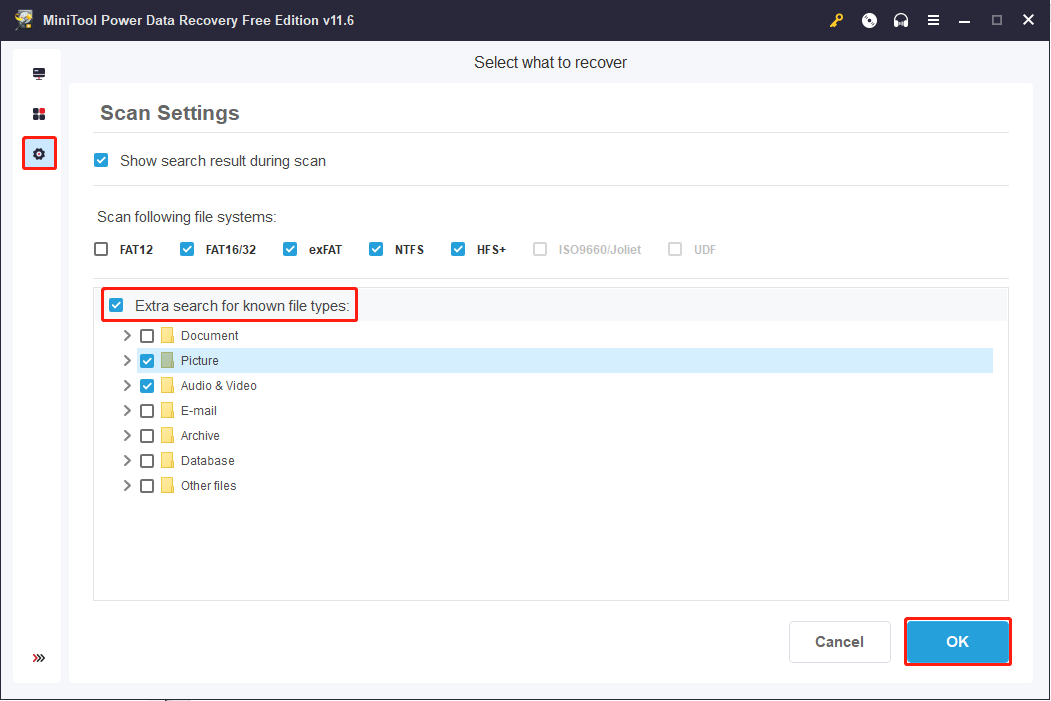Open support headphones icon
This screenshot has height=701, width=1051.
pos(901,20)
